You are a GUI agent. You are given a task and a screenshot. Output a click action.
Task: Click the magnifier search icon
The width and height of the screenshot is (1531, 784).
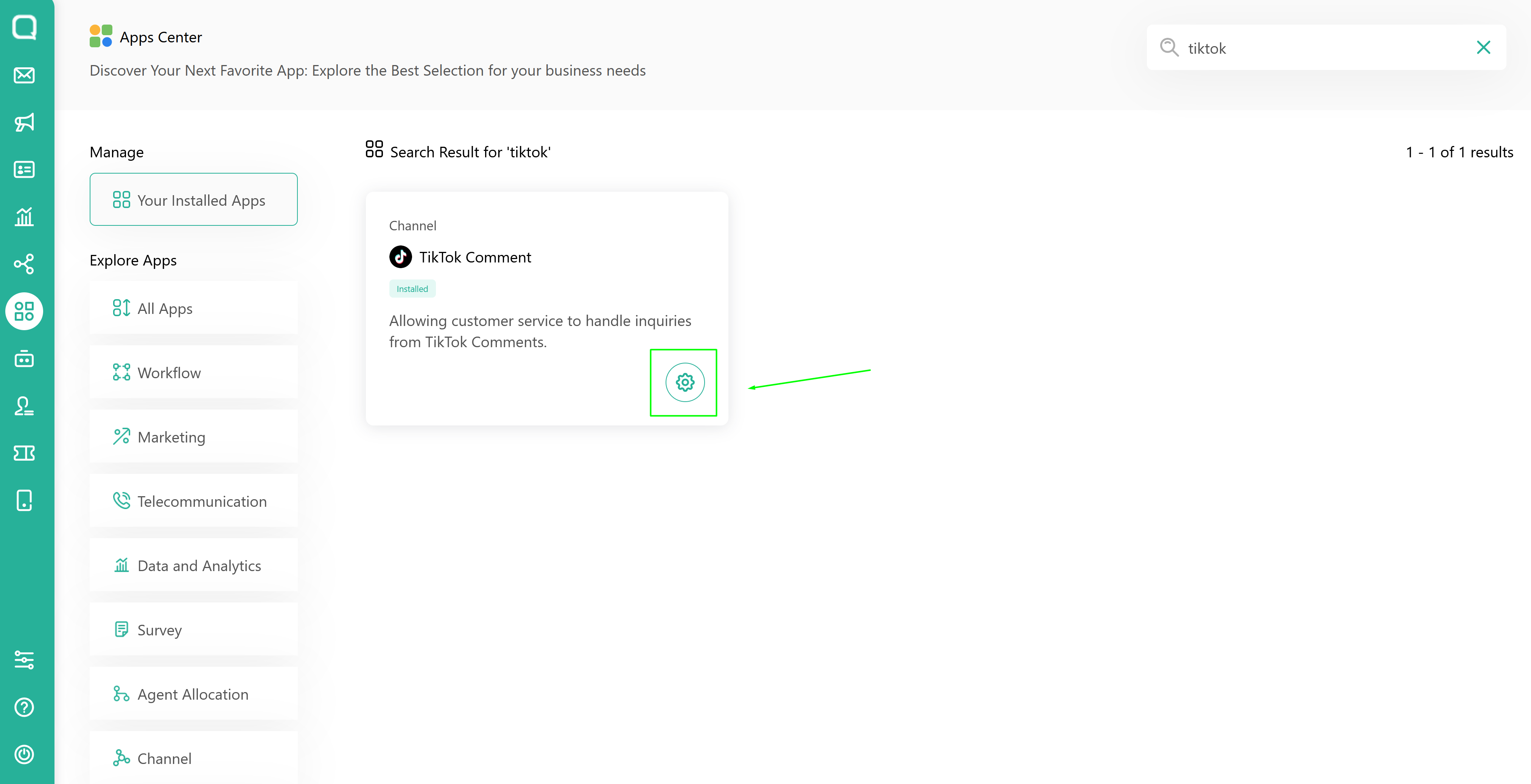(x=1169, y=48)
